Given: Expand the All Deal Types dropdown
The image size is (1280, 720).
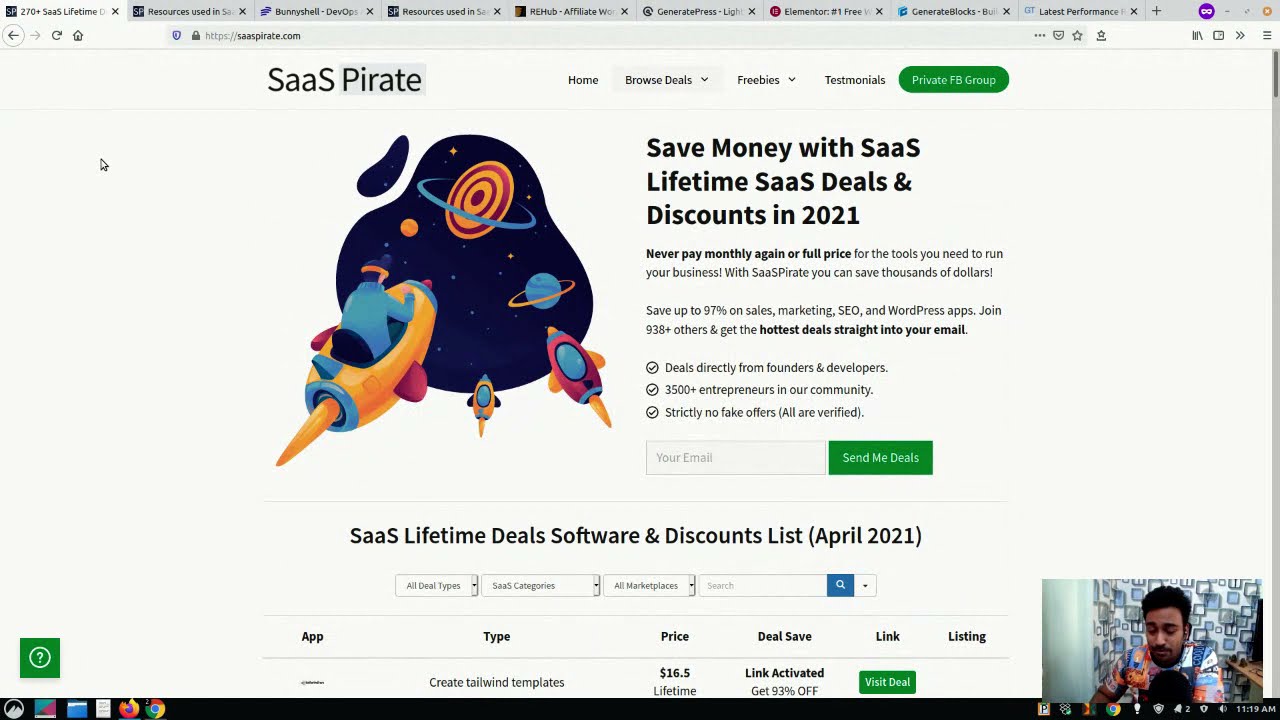Looking at the screenshot, I should tap(437, 586).
